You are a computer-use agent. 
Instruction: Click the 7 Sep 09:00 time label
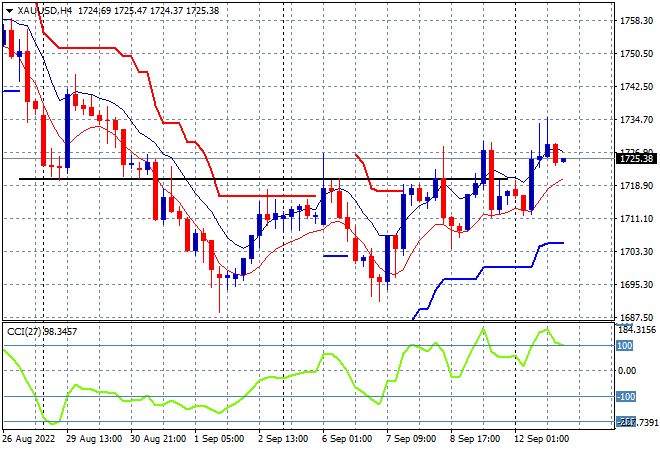point(411,439)
